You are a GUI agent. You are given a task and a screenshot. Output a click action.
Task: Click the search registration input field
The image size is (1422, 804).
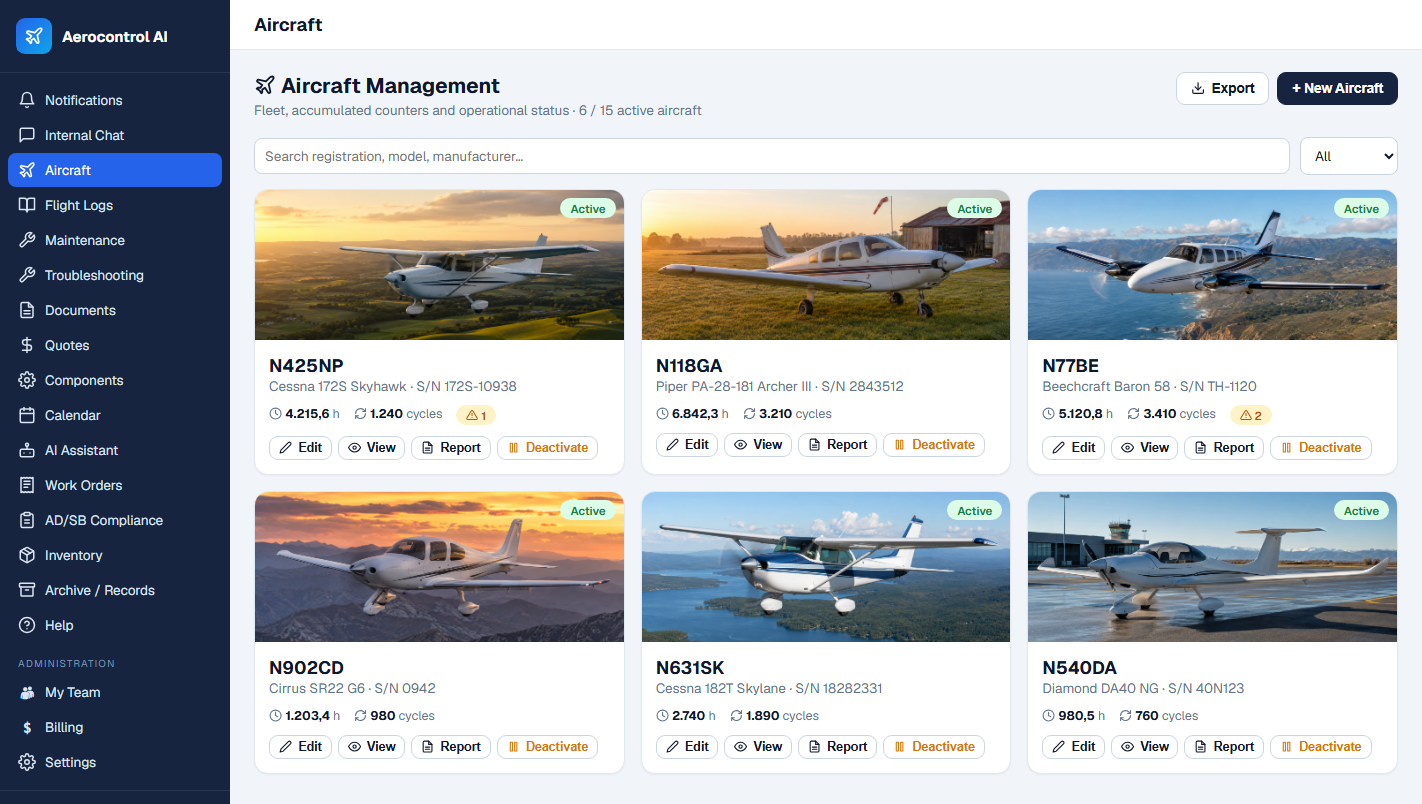click(772, 156)
